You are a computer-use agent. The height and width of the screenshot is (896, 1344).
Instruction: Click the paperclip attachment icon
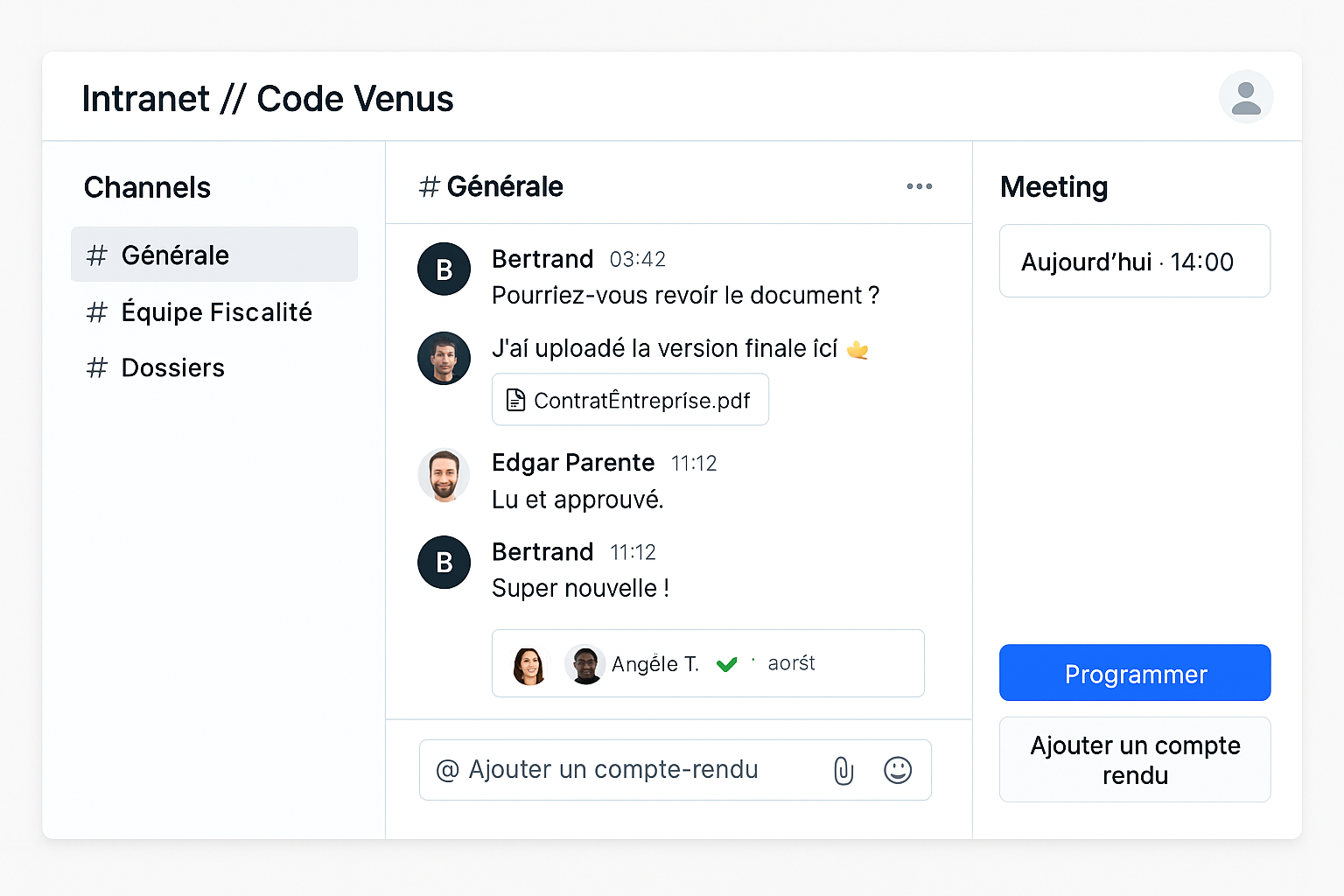(843, 770)
